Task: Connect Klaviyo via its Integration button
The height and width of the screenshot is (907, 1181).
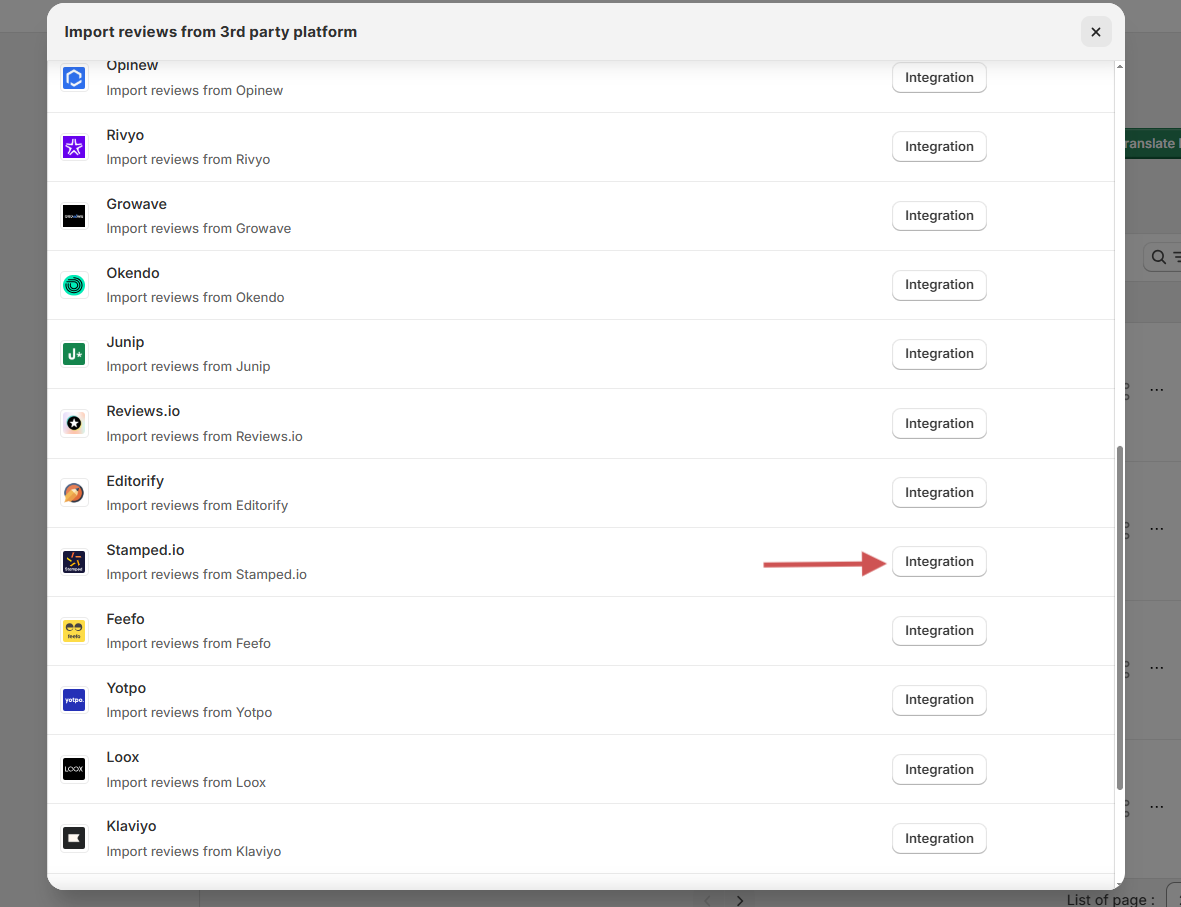Action: point(938,839)
